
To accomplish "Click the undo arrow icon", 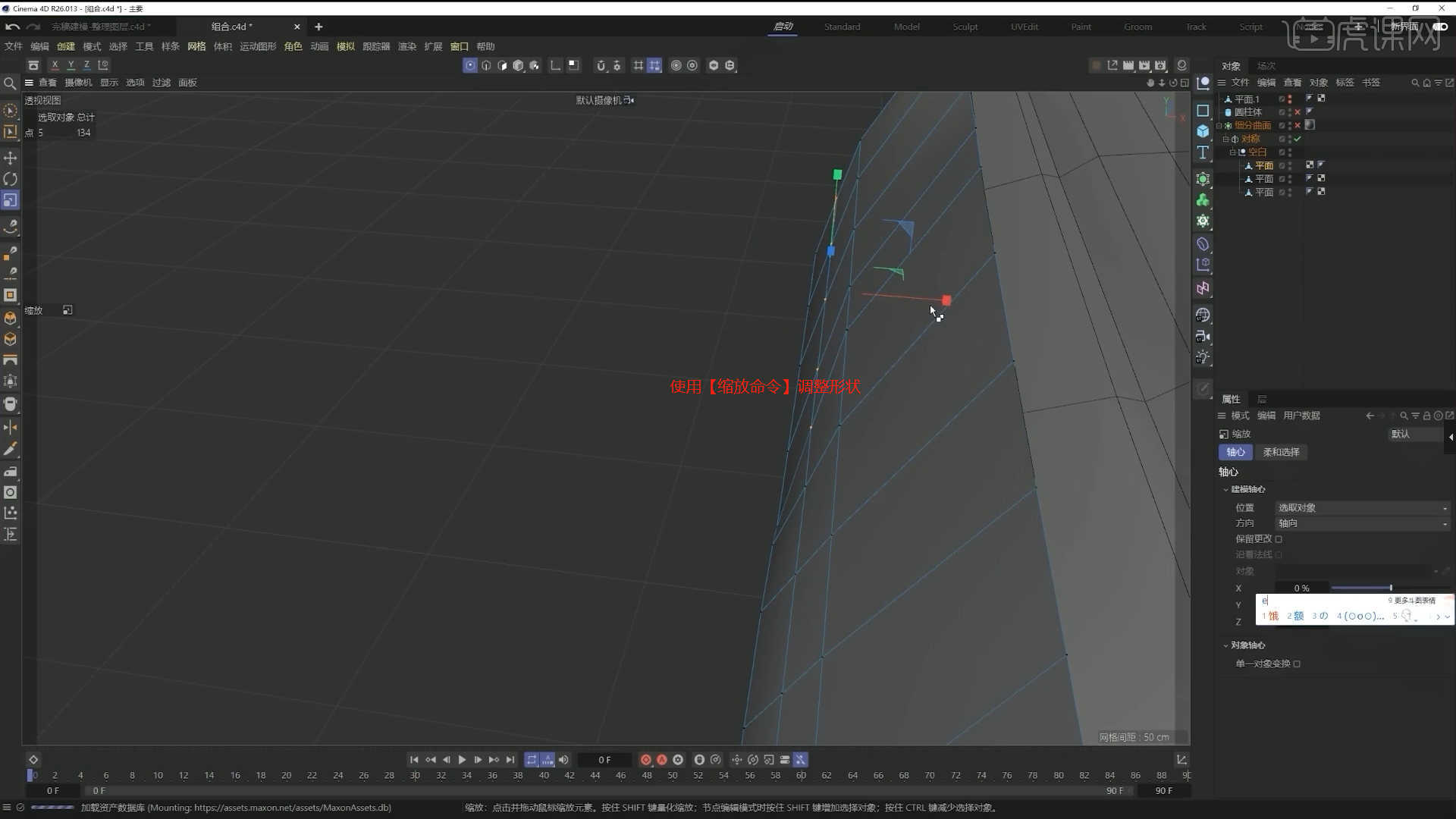I will 12,27.
